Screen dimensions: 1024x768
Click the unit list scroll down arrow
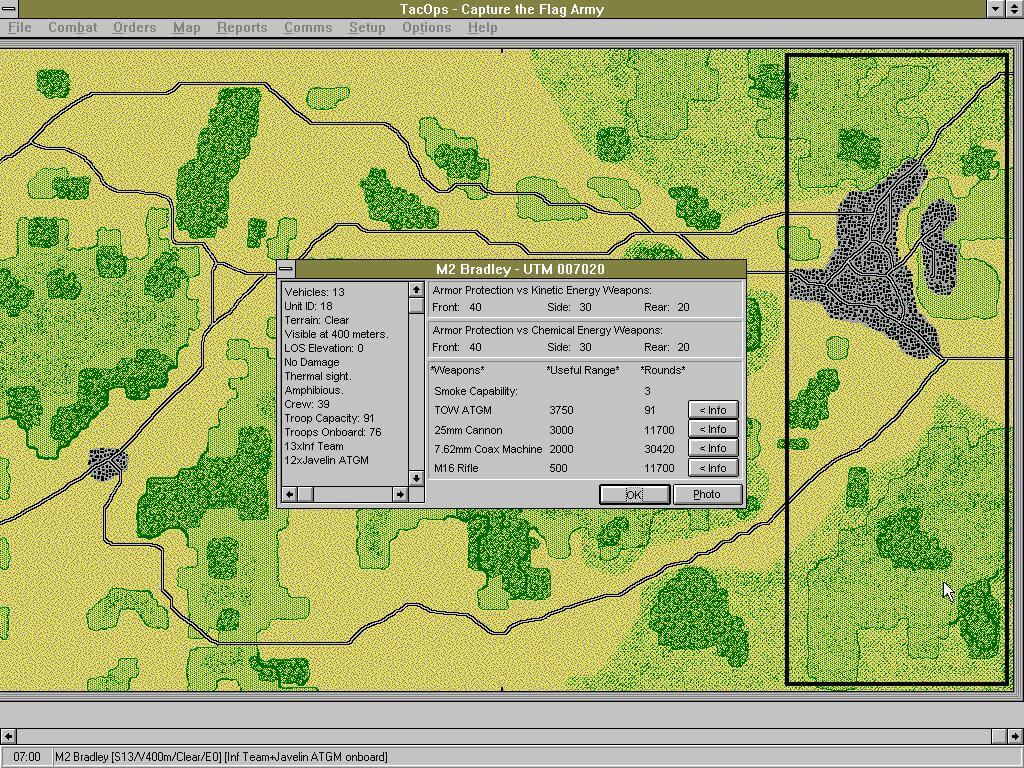[416, 479]
